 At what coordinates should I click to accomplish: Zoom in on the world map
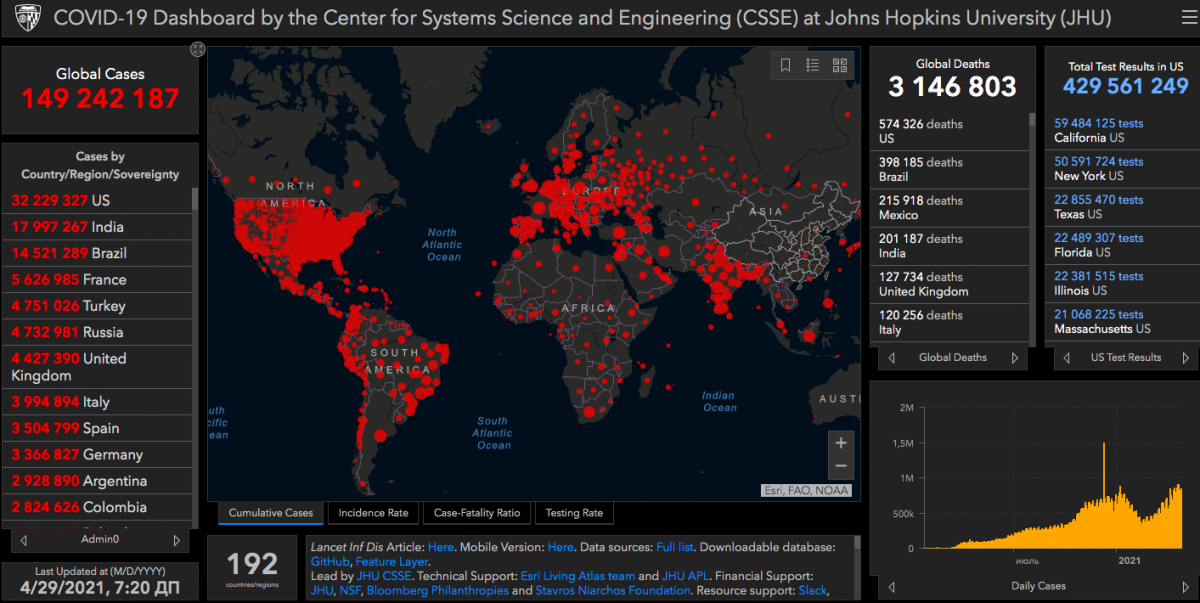tap(841, 443)
